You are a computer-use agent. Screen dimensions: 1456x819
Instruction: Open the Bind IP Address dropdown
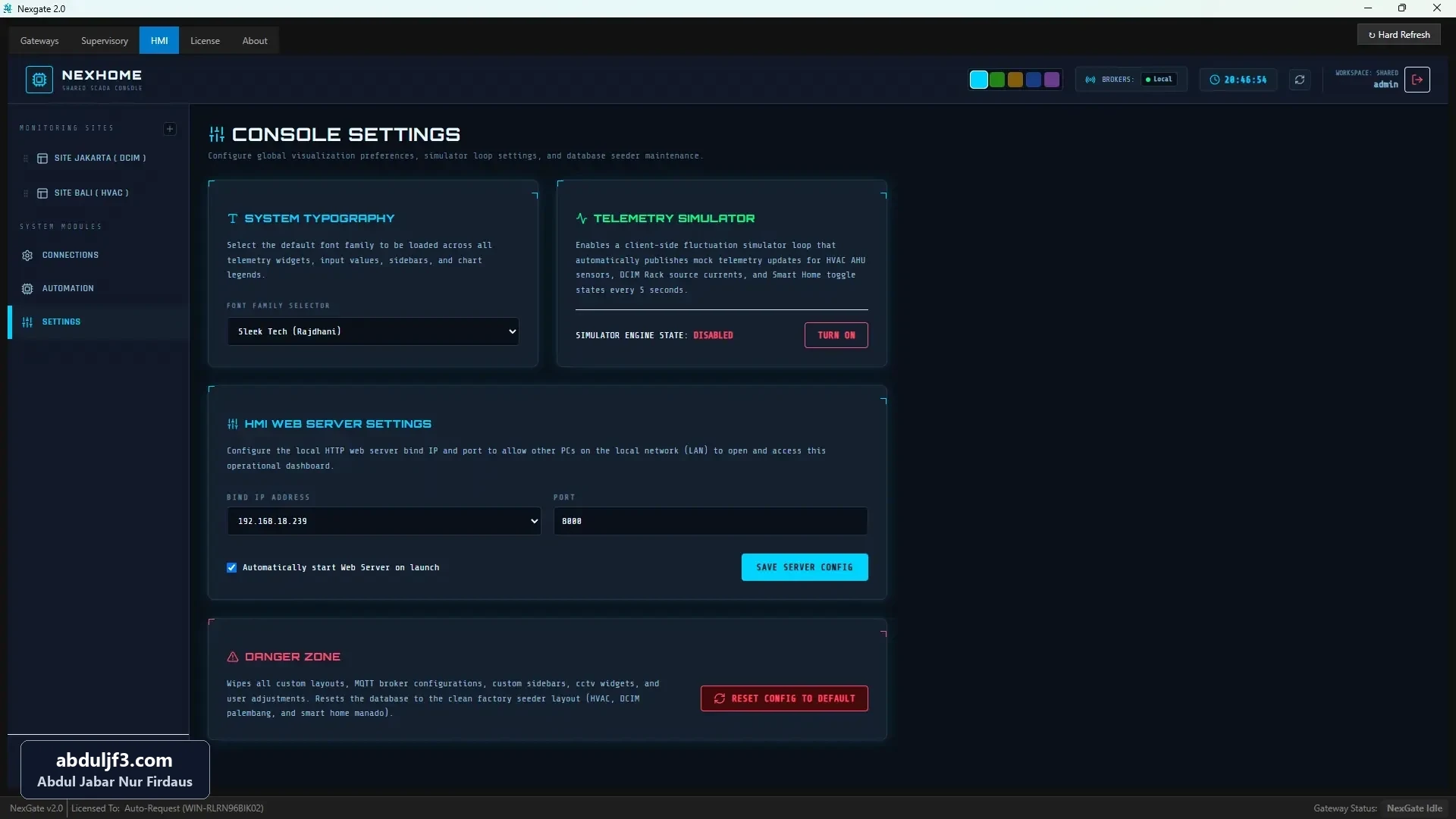coord(384,521)
